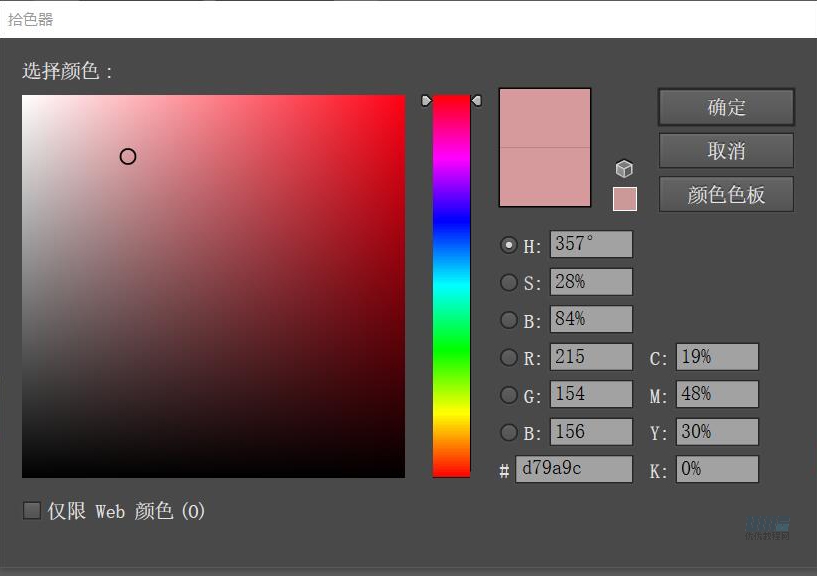This screenshot has width=817, height=576.
Task: Click the original color preview bottom half
Action: [545, 178]
